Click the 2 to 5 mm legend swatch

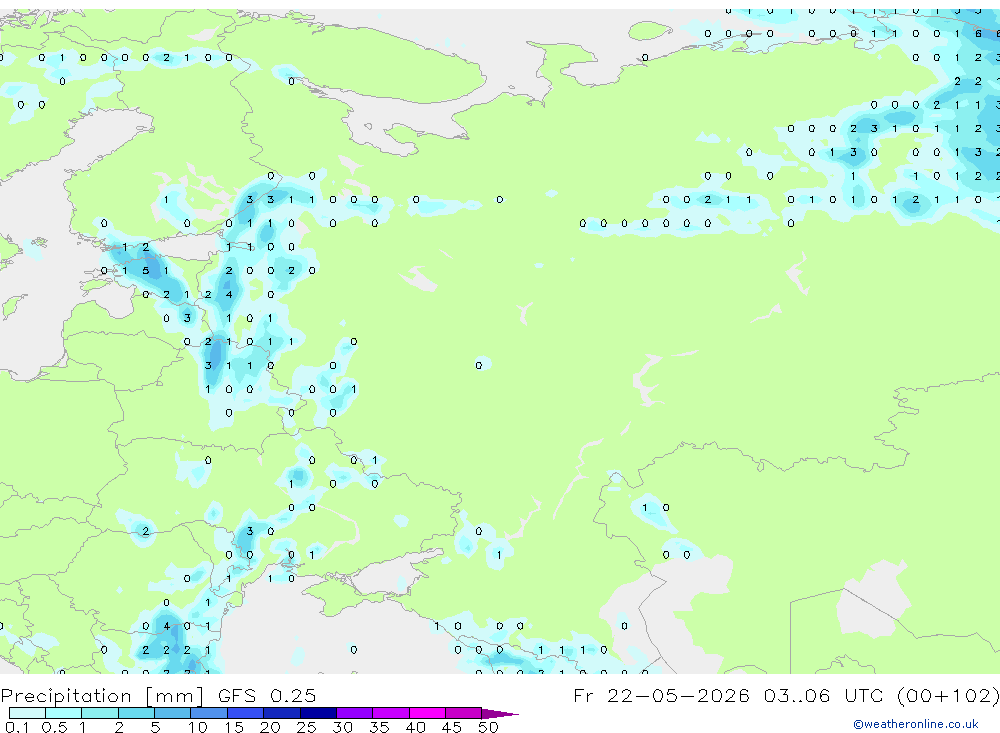(x=136, y=713)
